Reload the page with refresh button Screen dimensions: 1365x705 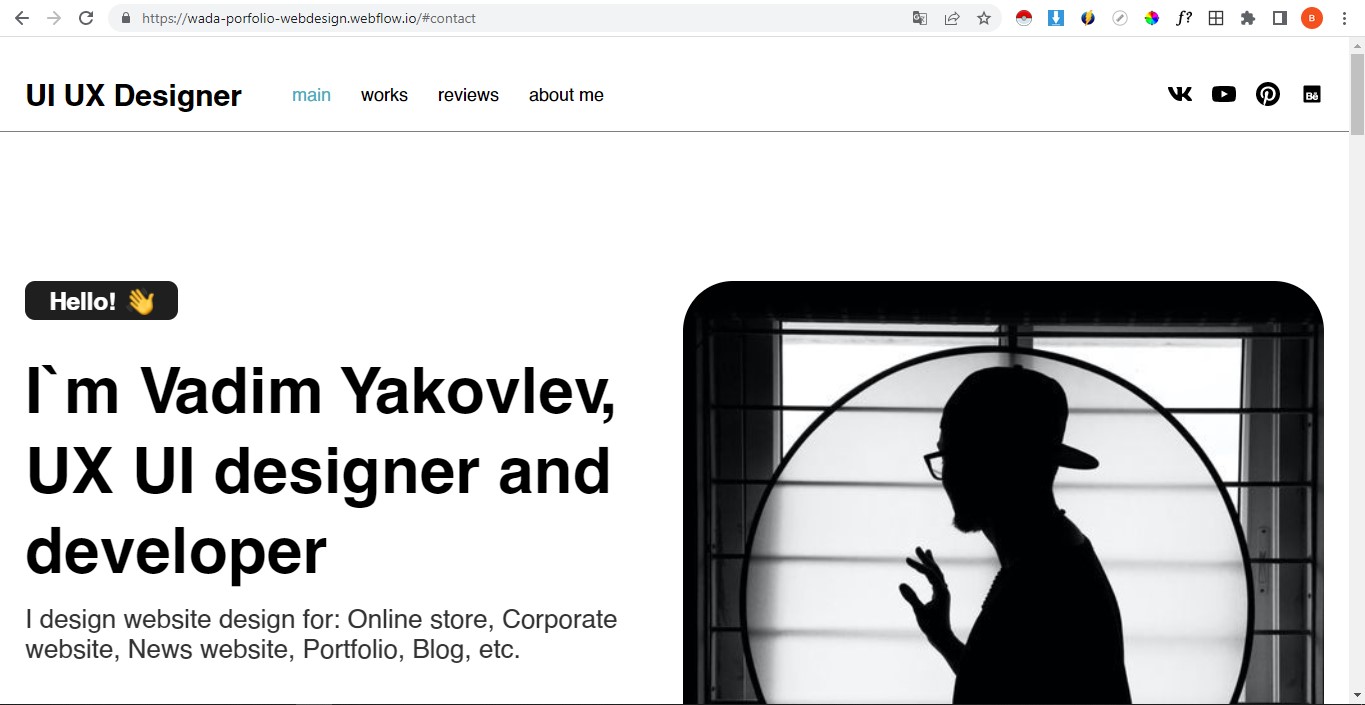[x=86, y=18]
